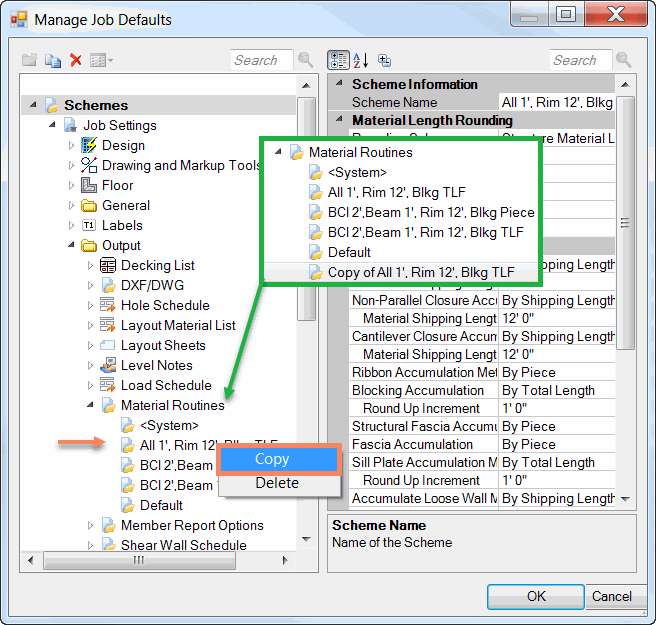
Task: Select the <System> scheme in the tree
Action: pyautogui.click(x=169, y=425)
